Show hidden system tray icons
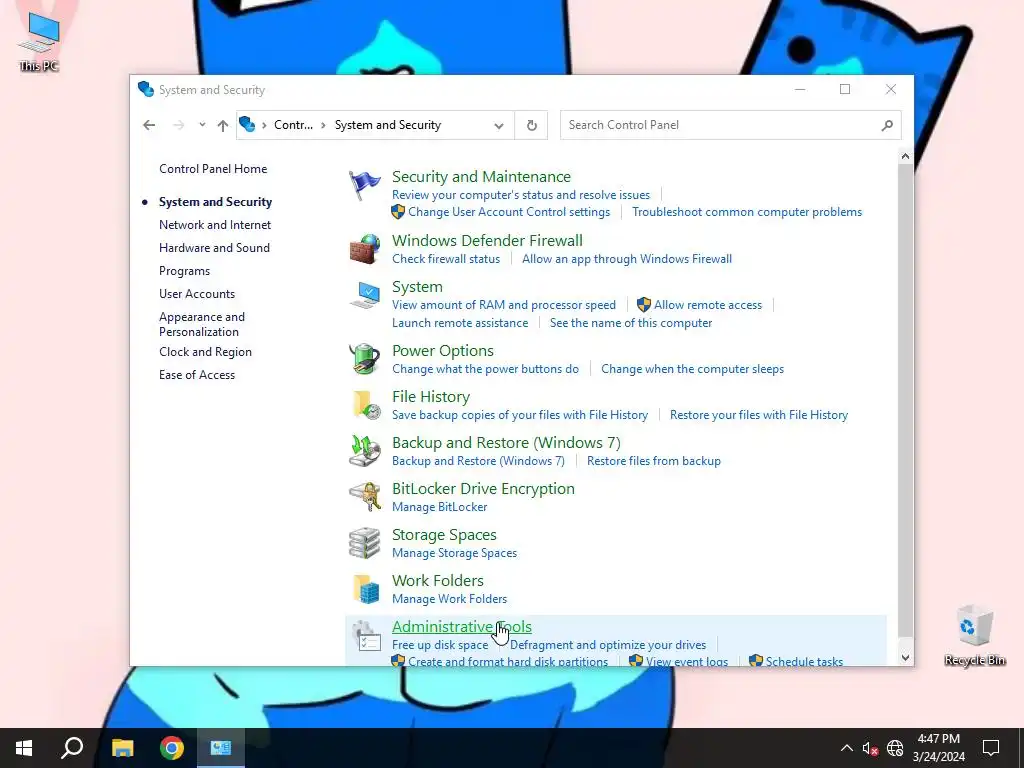 [x=846, y=748]
